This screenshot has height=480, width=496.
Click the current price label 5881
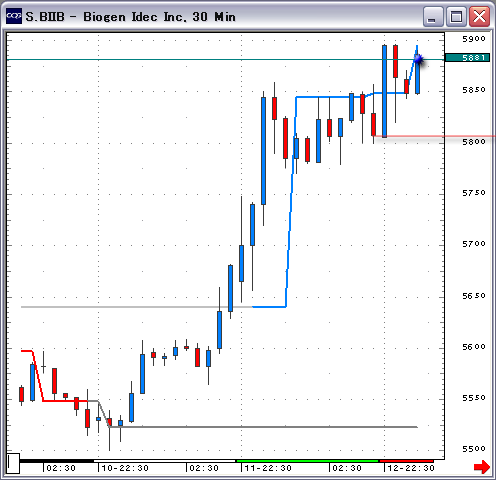pos(467,58)
